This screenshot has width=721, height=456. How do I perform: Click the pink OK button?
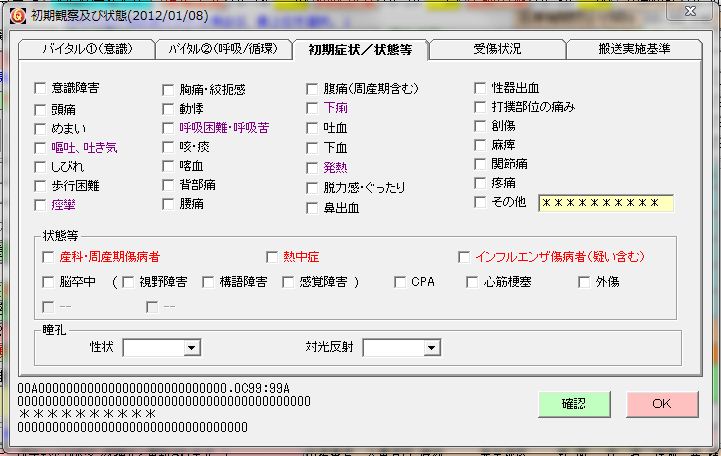661,404
